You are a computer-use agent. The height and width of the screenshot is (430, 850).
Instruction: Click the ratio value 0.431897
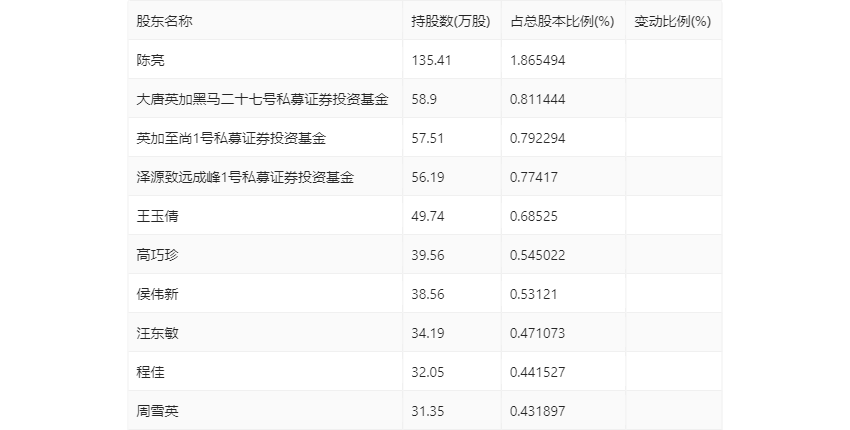pos(538,412)
